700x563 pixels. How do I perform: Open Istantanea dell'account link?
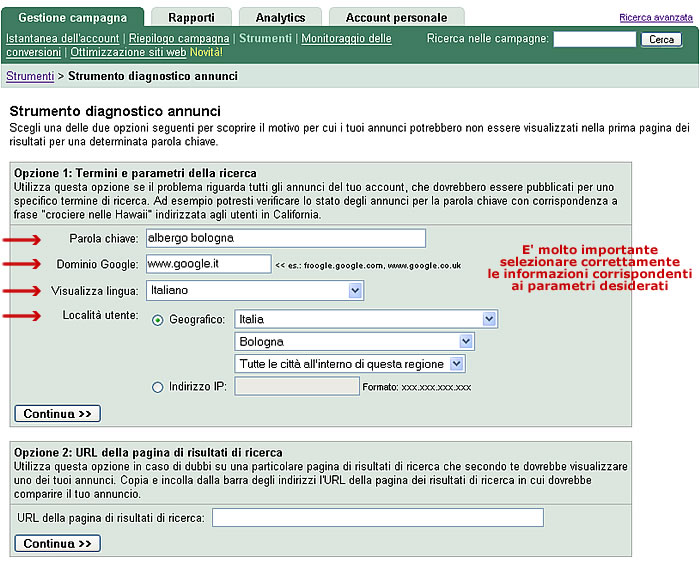[x=62, y=38]
